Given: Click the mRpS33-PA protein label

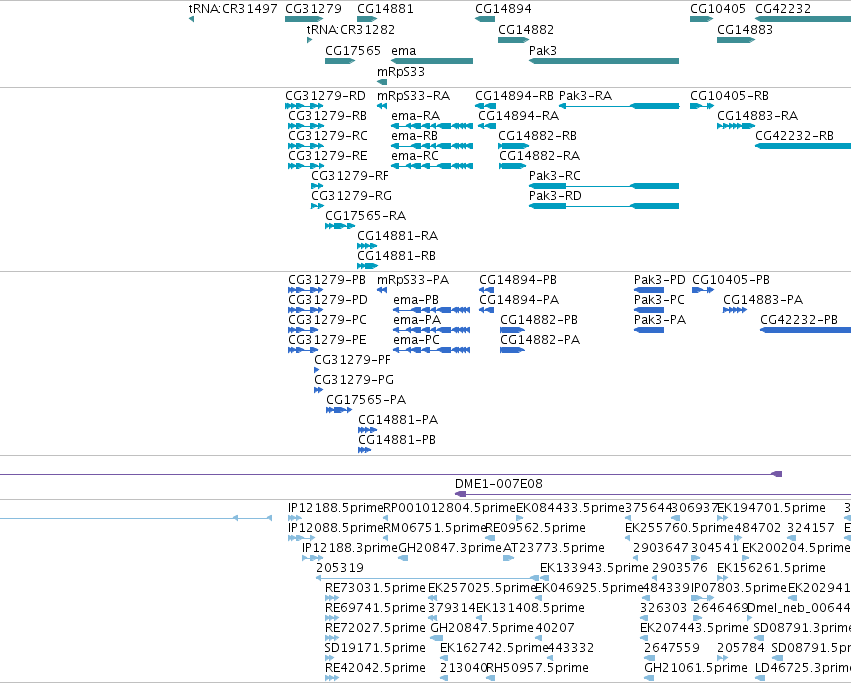Looking at the screenshot, I should [x=413, y=280].
